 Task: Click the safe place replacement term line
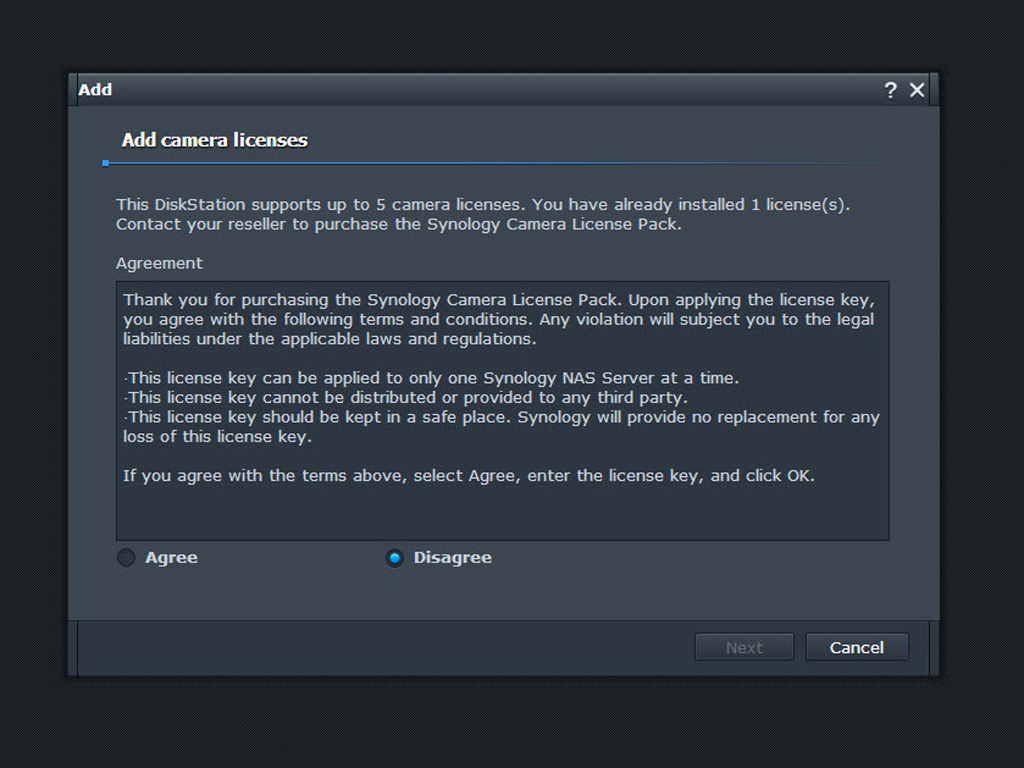tap(502, 427)
